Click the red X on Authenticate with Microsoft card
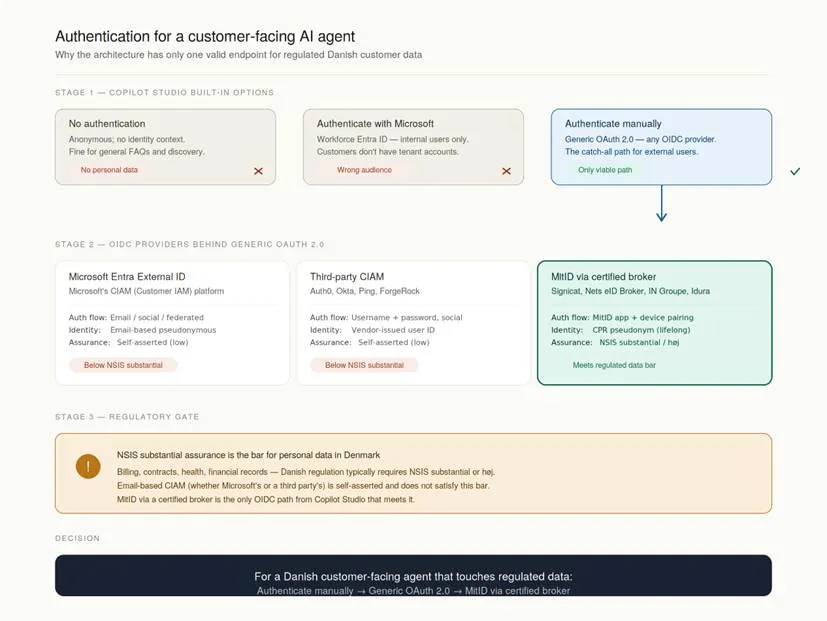 [x=506, y=171]
